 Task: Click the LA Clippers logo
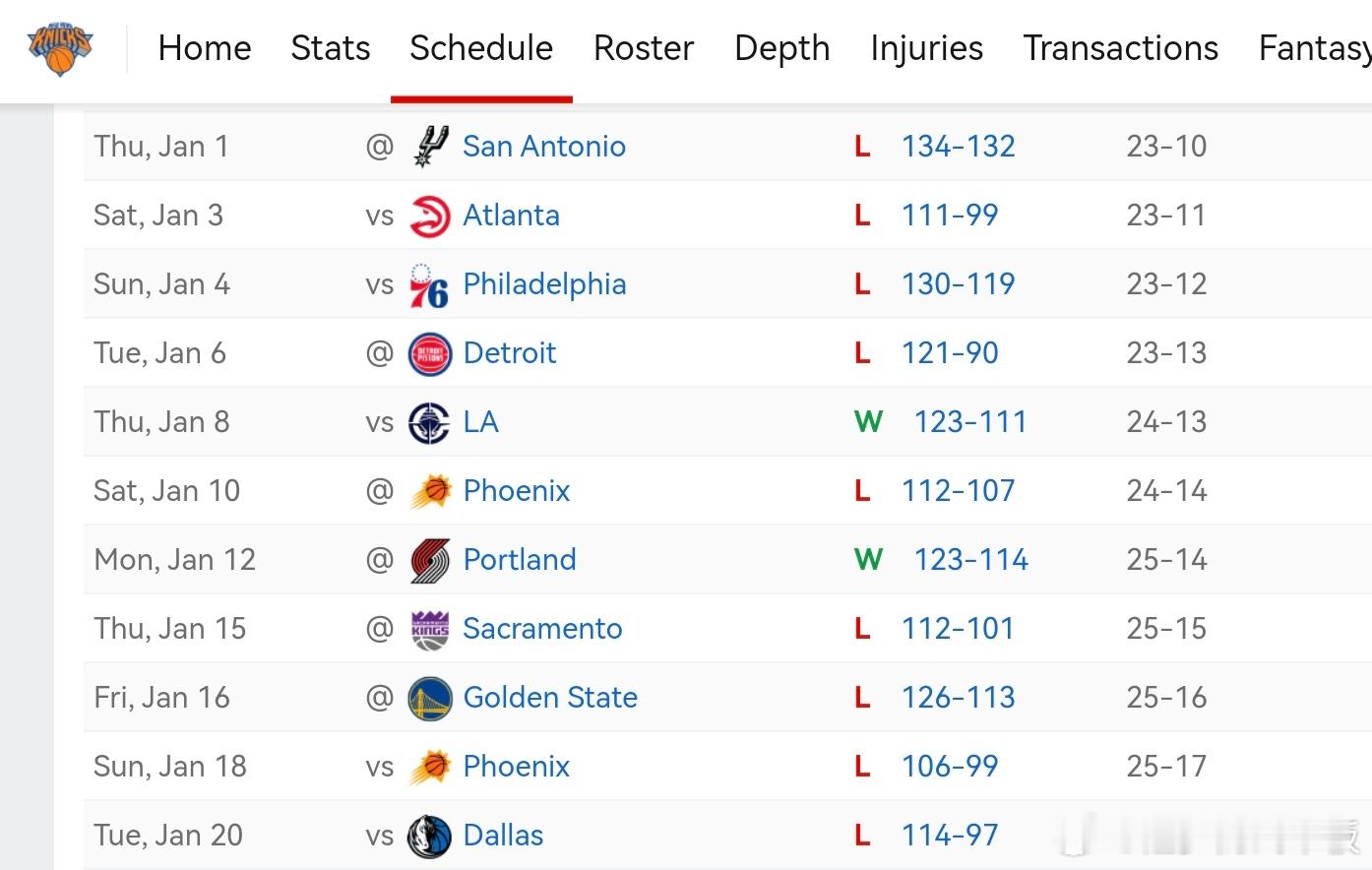[430, 422]
